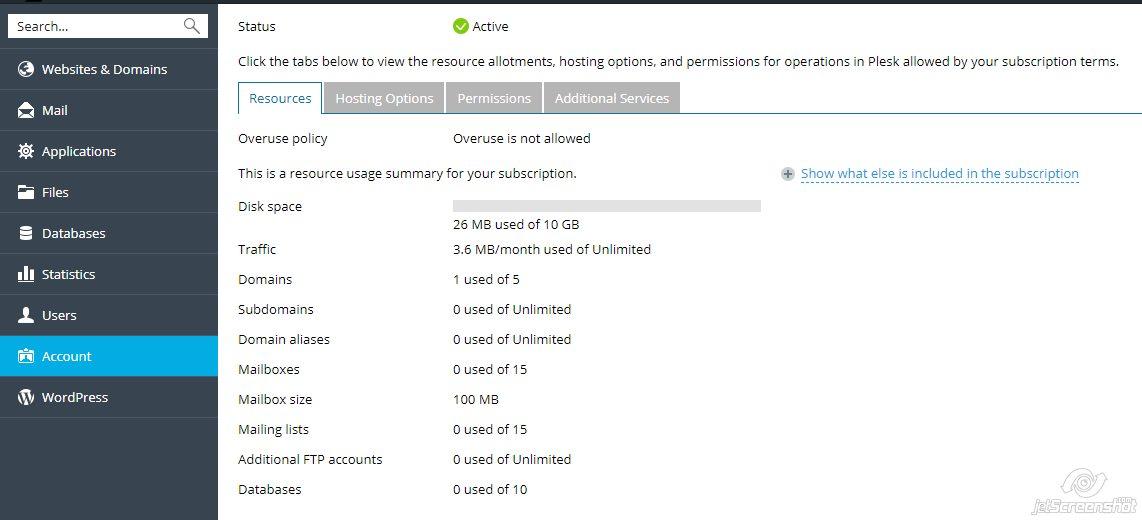
Task: Go to the Statistics menu item
Action: 68,274
